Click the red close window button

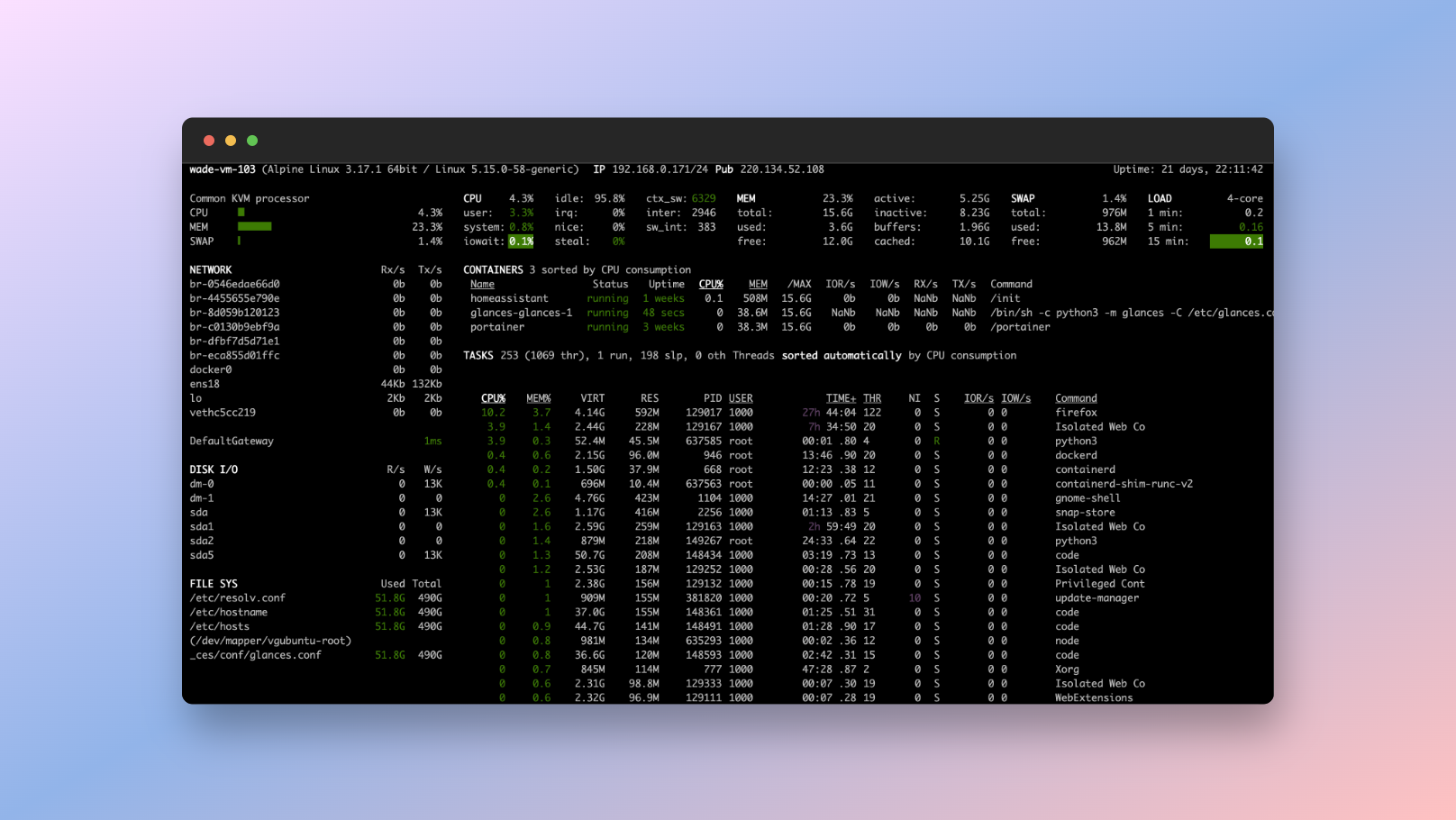(x=209, y=141)
